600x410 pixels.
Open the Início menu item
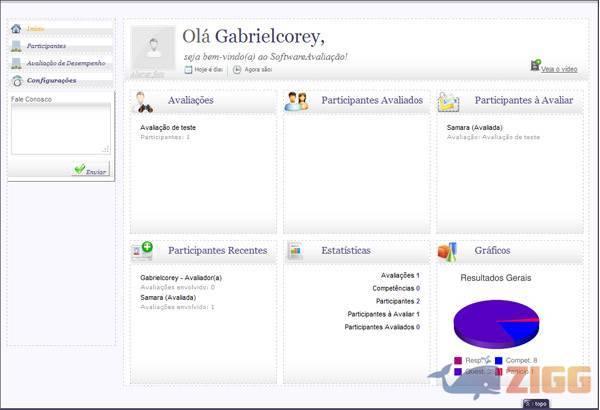pos(36,29)
